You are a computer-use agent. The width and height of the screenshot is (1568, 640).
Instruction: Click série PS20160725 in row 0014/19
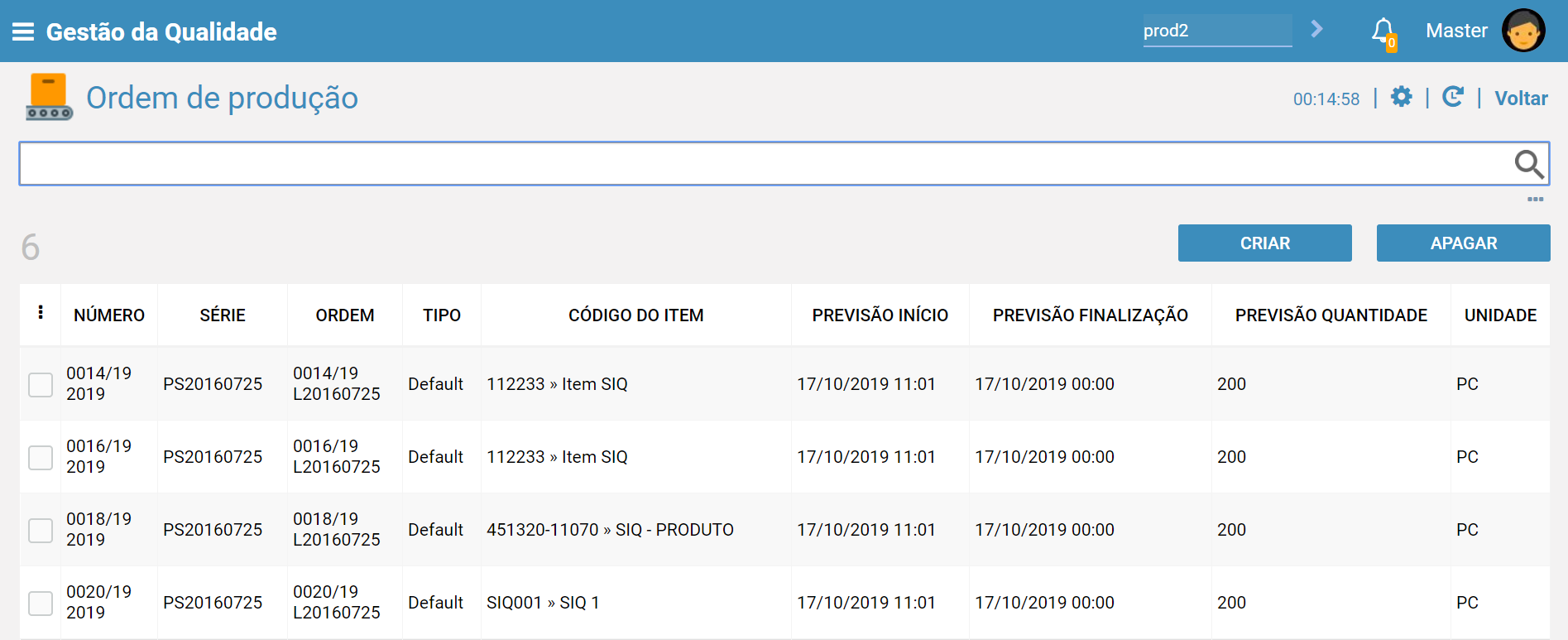coord(213,384)
